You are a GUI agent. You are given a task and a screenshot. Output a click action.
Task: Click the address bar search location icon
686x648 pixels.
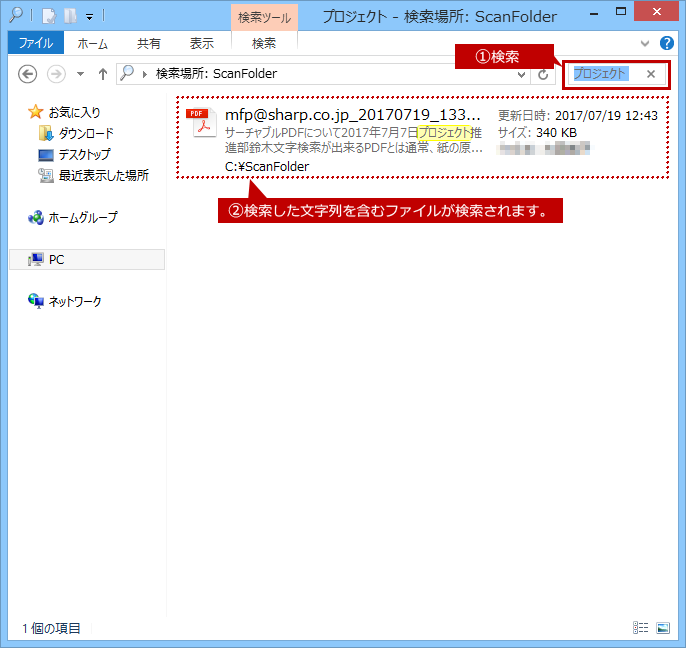(x=127, y=73)
